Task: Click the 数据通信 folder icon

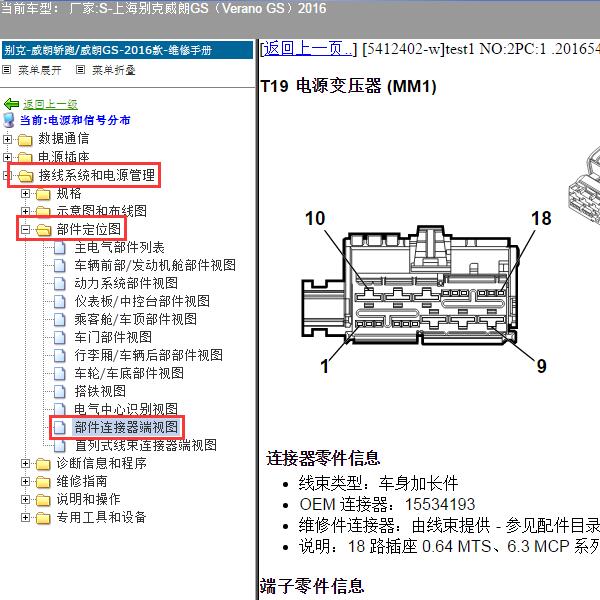Action: pyautogui.click(x=25, y=140)
